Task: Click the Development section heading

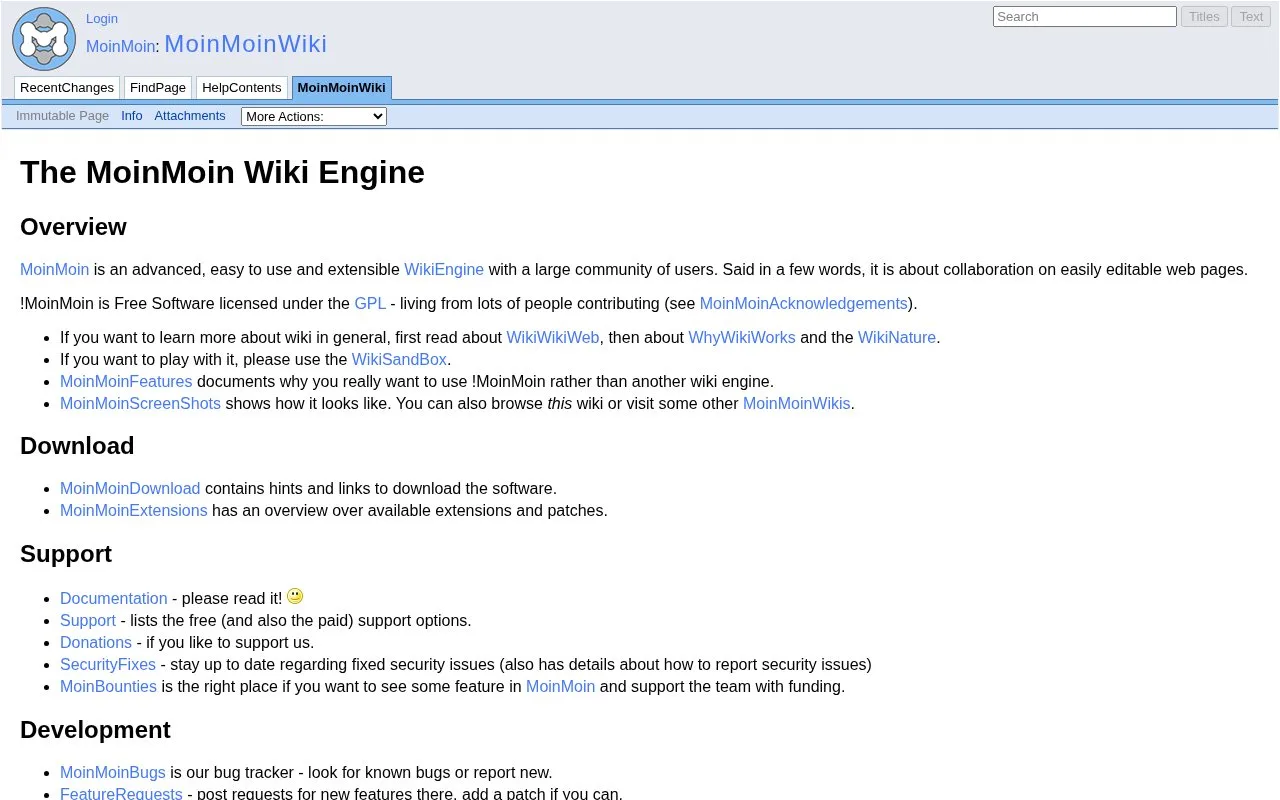Action: (x=95, y=730)
